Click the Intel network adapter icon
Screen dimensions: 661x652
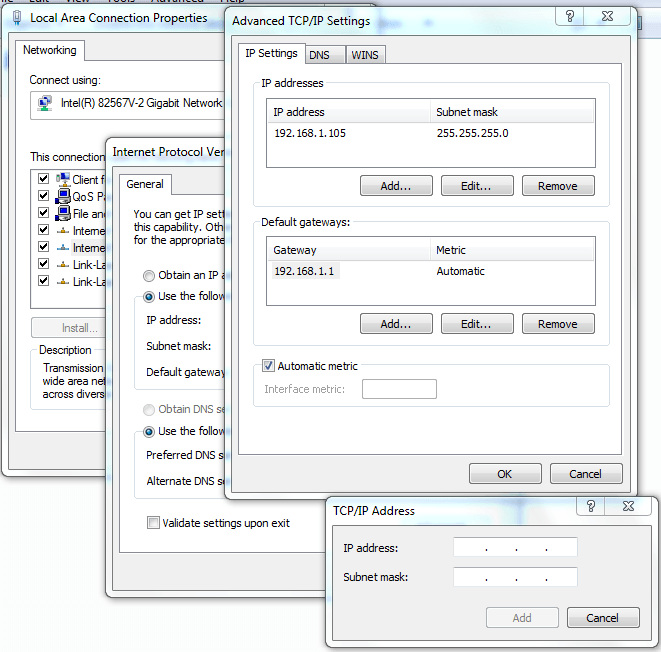coord(45,103)
